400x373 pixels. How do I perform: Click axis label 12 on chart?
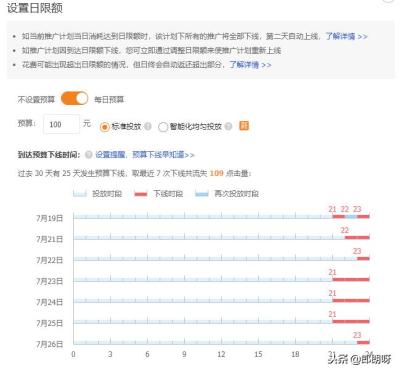pos(221,354)
